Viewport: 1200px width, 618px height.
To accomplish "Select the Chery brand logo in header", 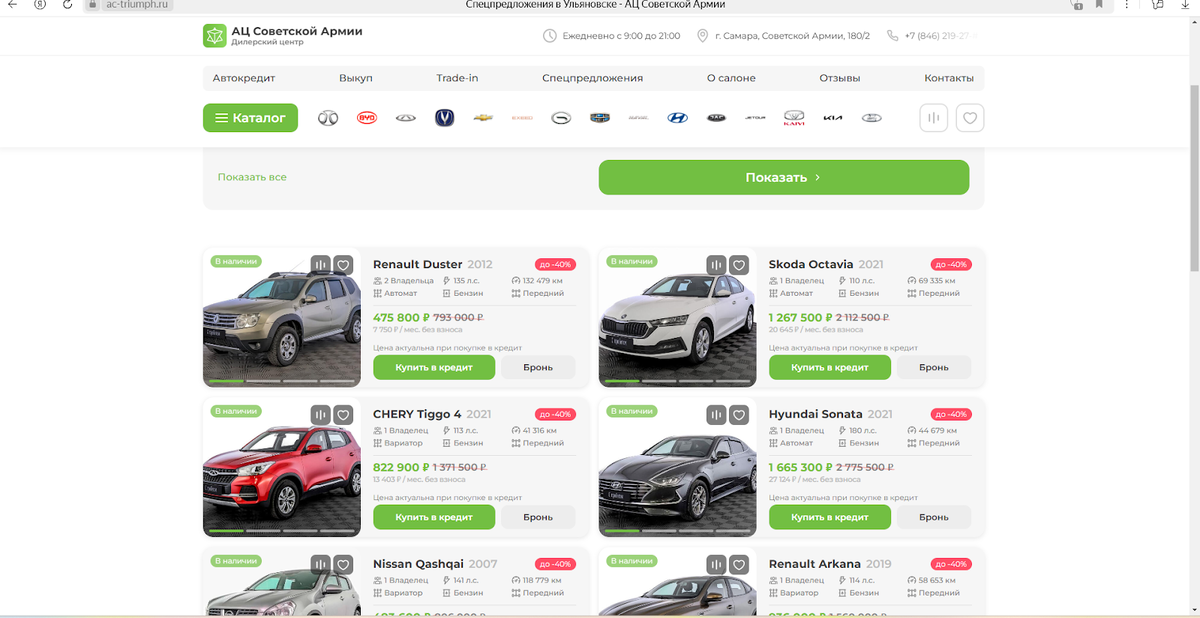I will pyautogui.click(x=405, y=118).
